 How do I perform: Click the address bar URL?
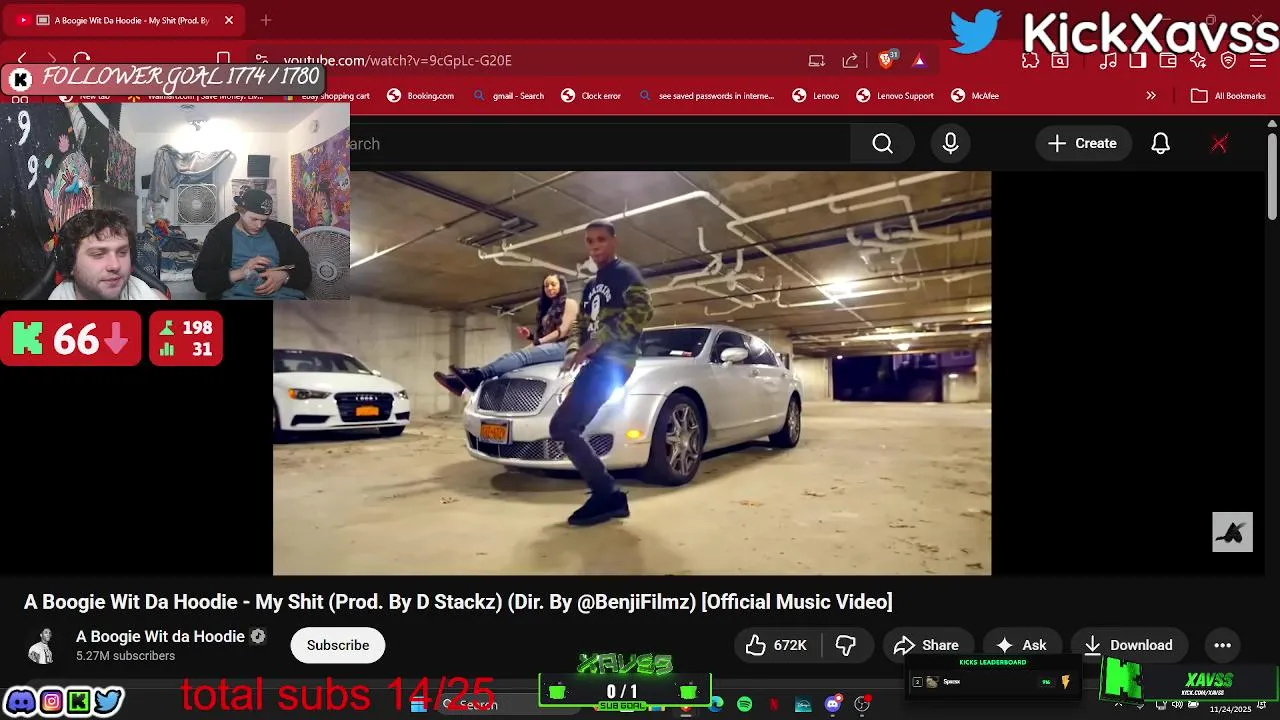click(x=398, y=60)
